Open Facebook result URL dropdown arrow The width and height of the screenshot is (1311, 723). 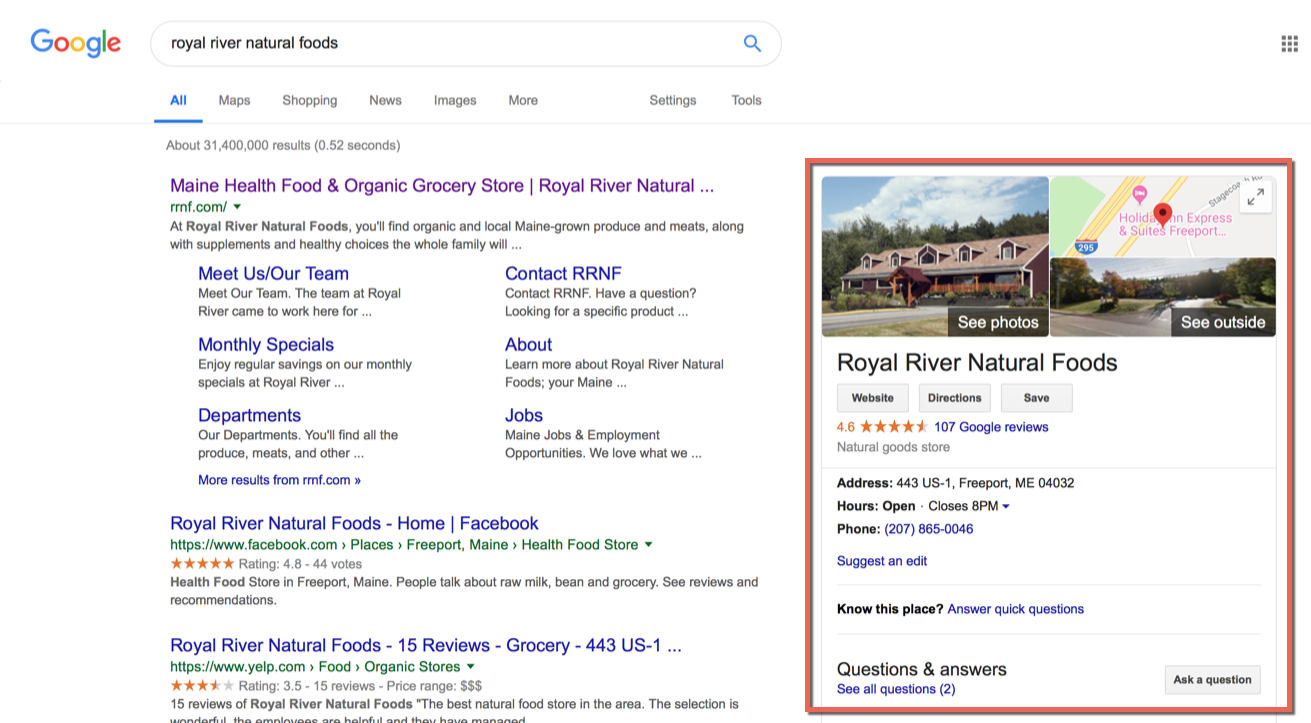[649, 545]
